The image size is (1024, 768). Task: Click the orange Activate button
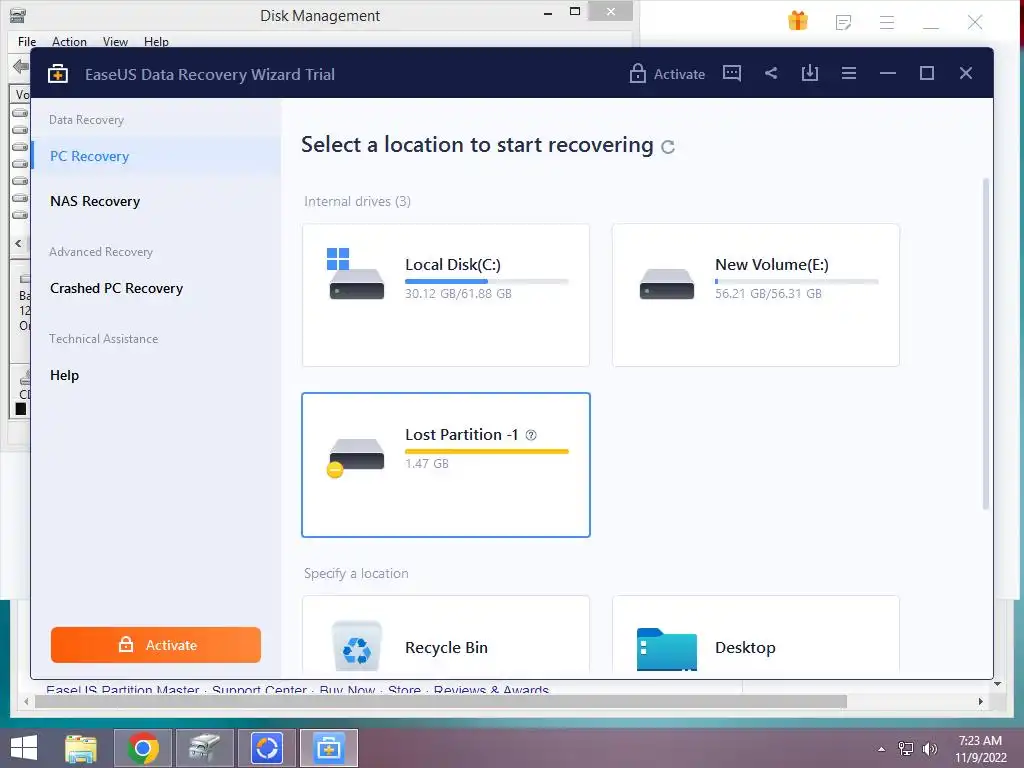[155, 645]
